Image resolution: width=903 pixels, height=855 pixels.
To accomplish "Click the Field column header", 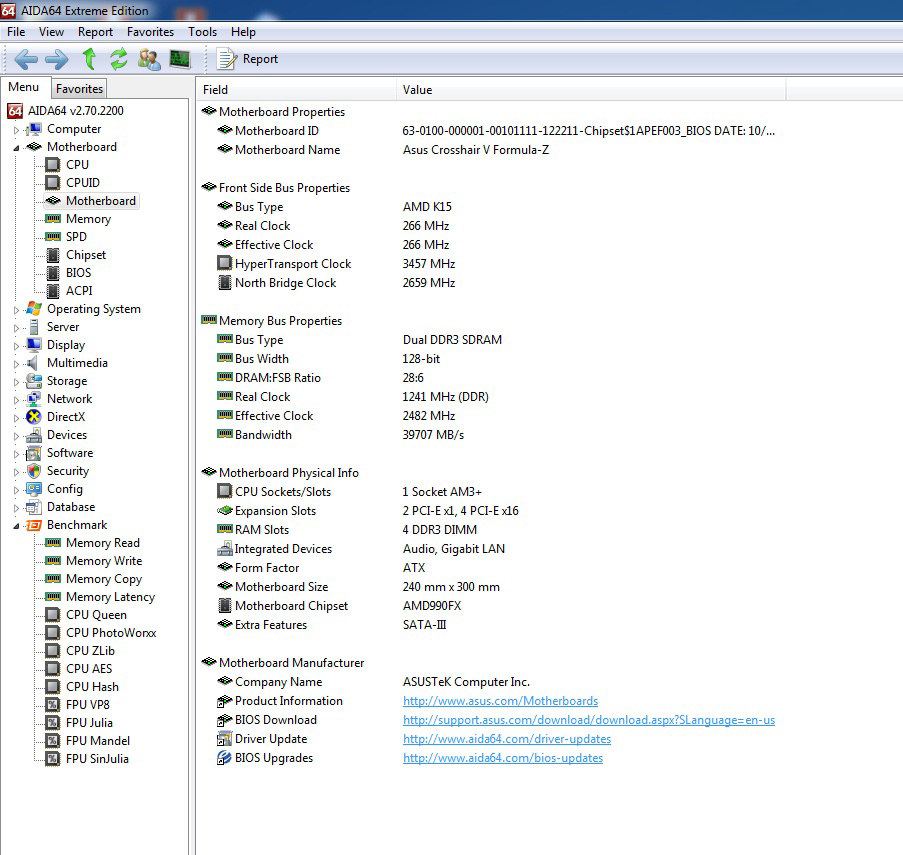I will 297,90.
